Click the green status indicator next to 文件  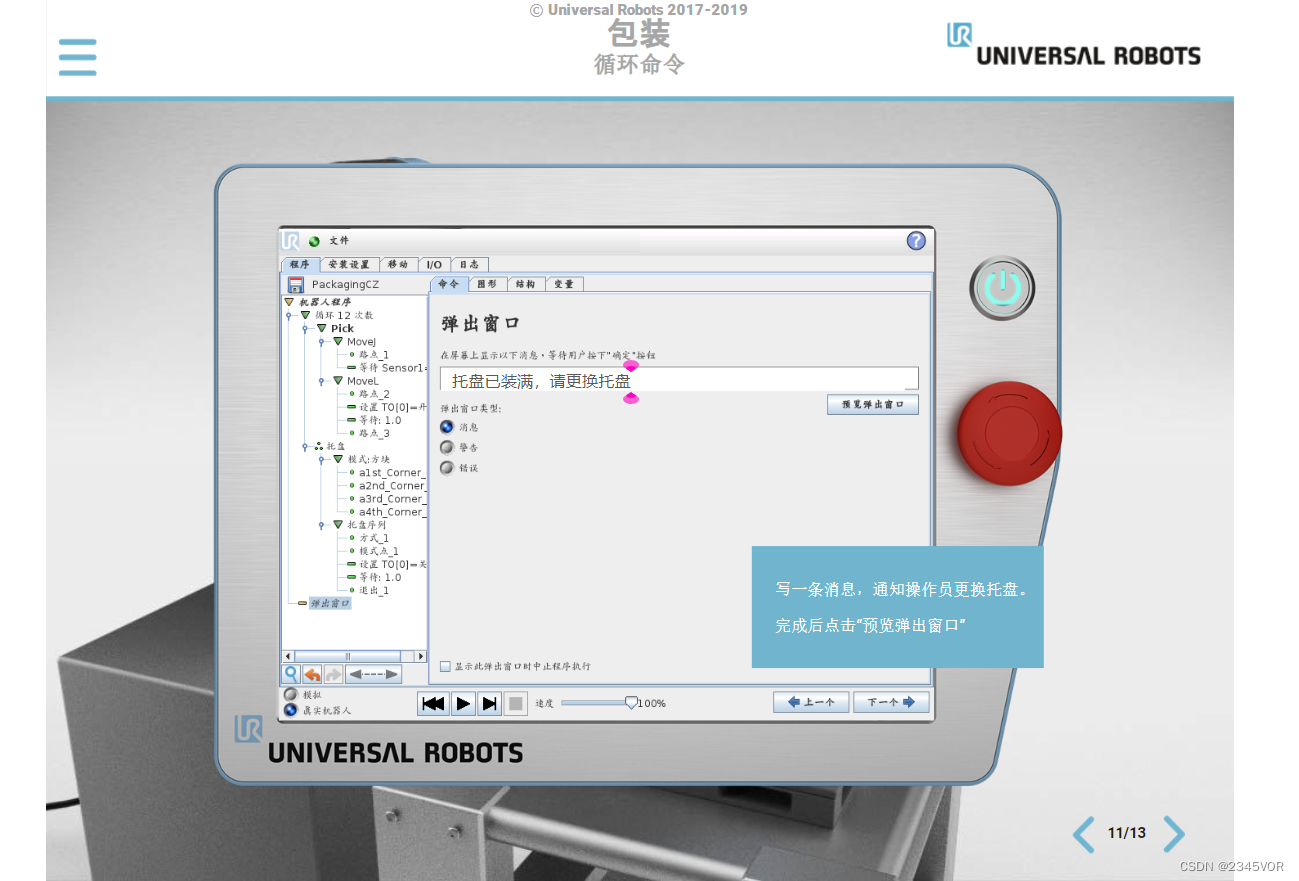pos(314,241)
